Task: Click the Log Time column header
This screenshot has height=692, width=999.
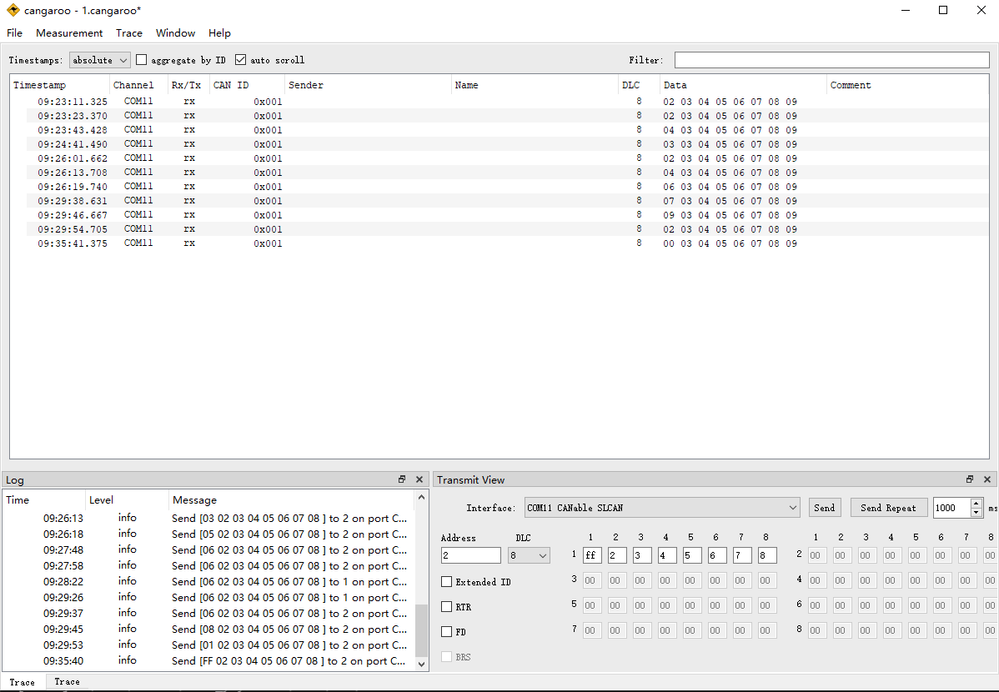Action: tap(43, 500)
